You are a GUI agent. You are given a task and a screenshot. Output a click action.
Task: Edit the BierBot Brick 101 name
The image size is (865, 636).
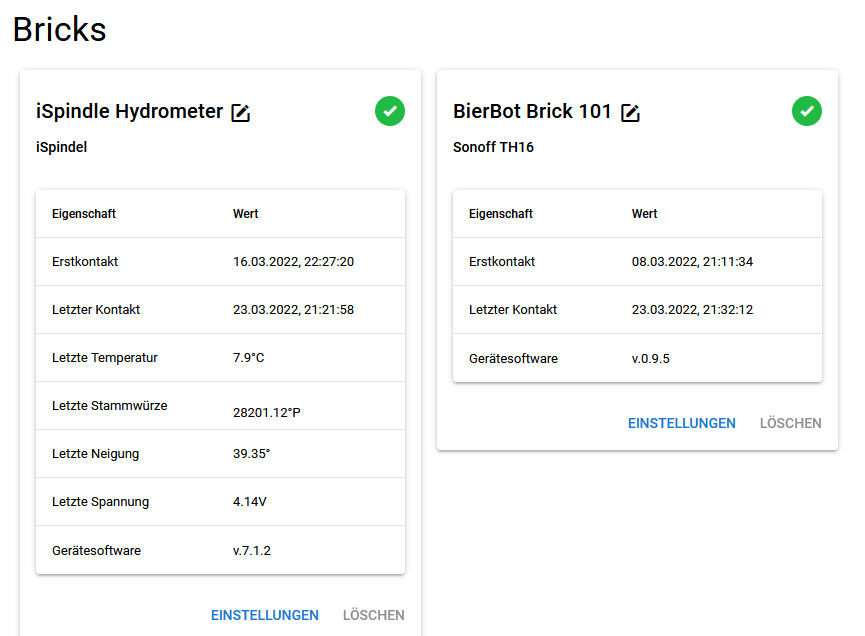click(630, 113)
